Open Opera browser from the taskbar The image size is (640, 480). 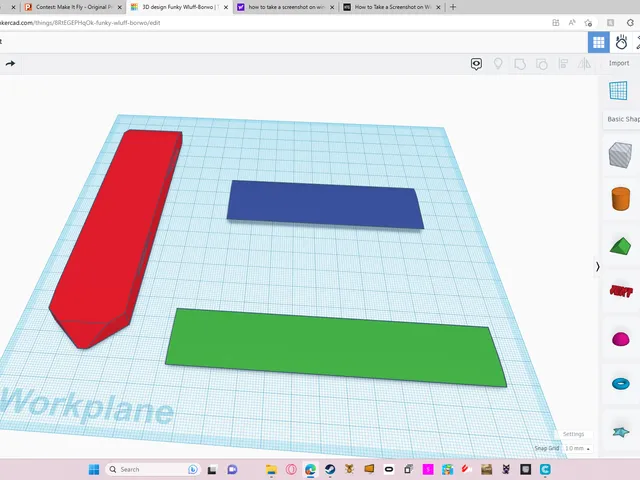click(291, 469)
